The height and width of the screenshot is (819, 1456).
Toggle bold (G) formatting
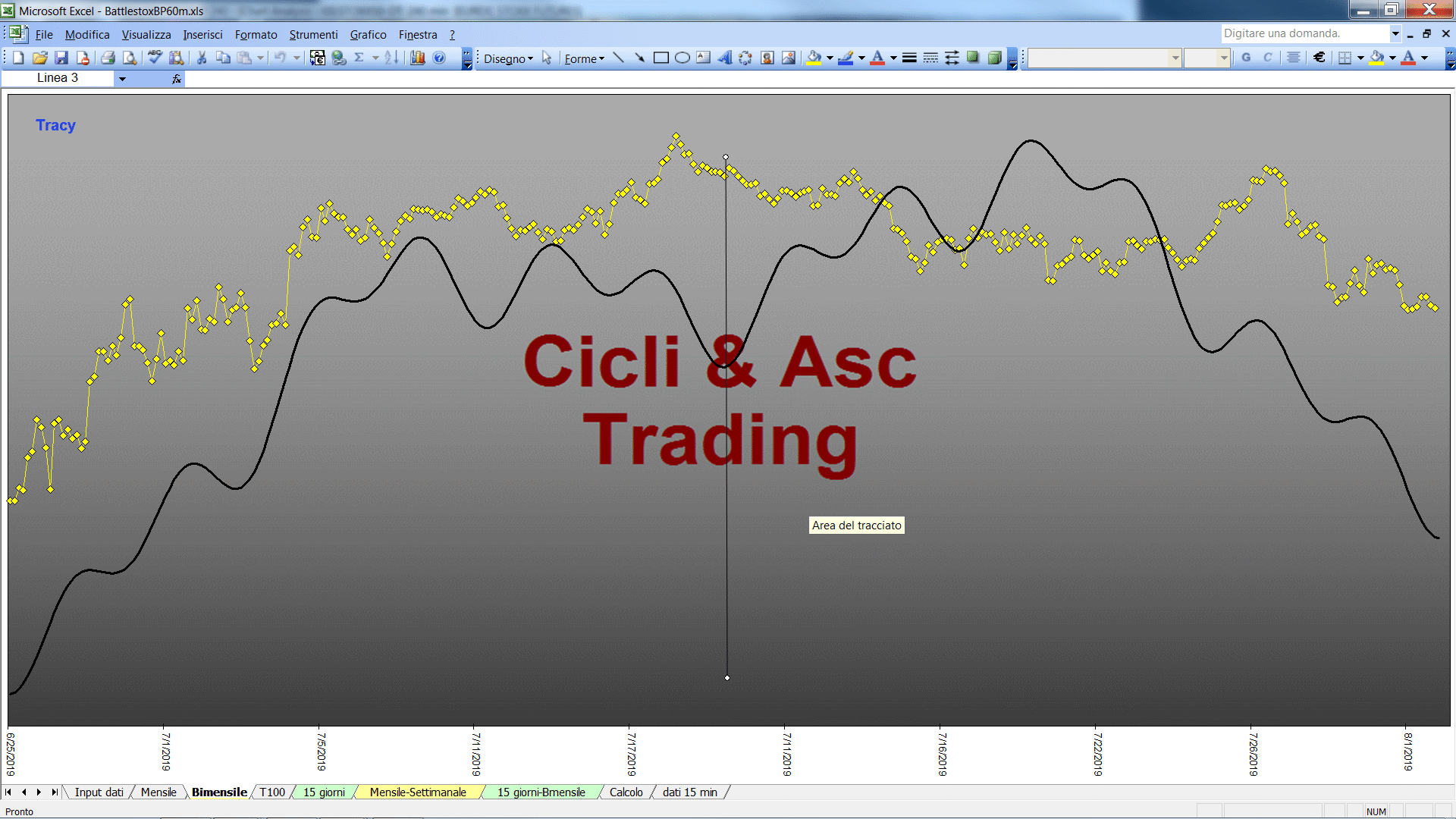pos(1246,58)
